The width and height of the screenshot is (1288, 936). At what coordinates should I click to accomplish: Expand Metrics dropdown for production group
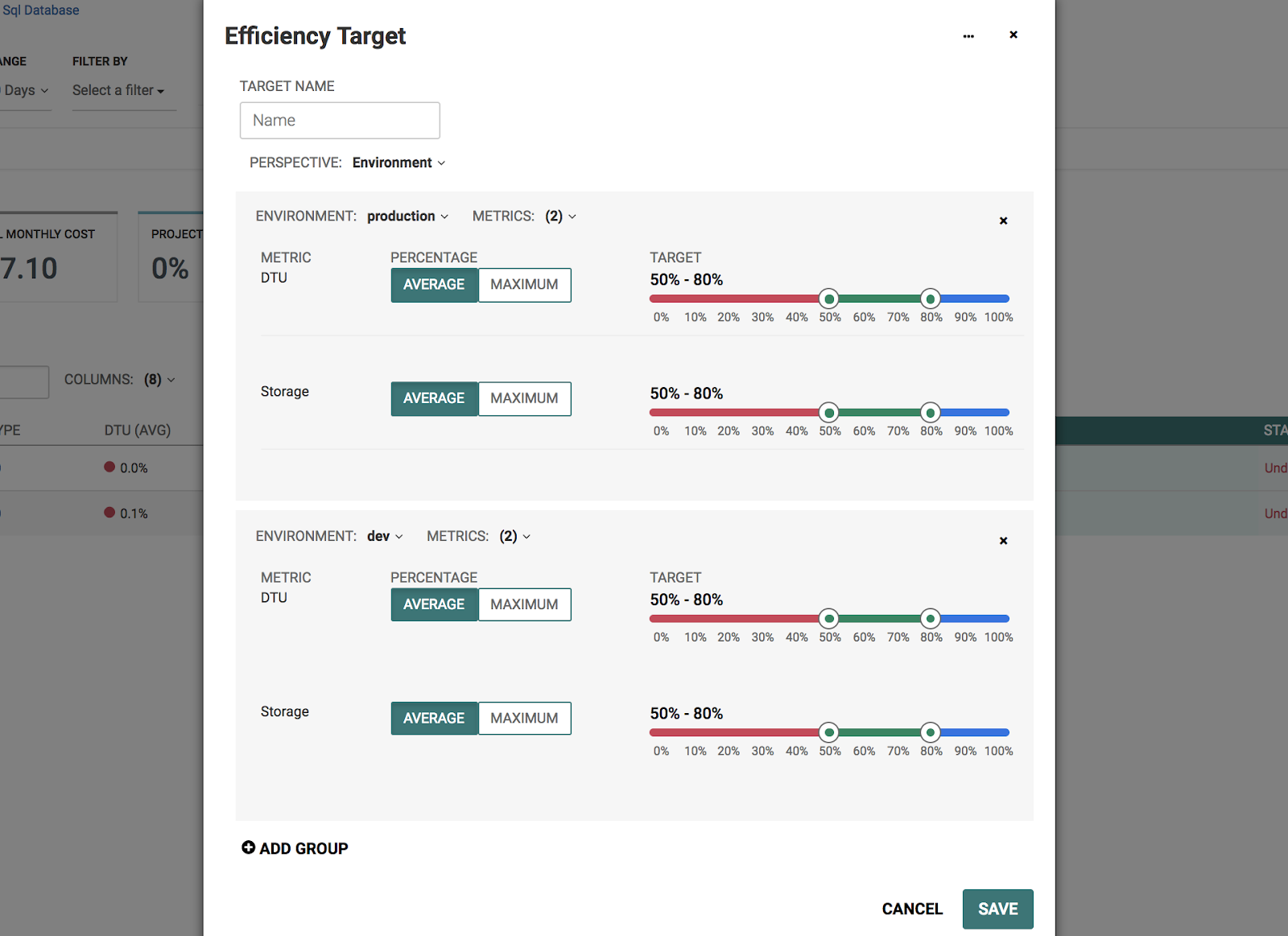[x=560, y=216]
